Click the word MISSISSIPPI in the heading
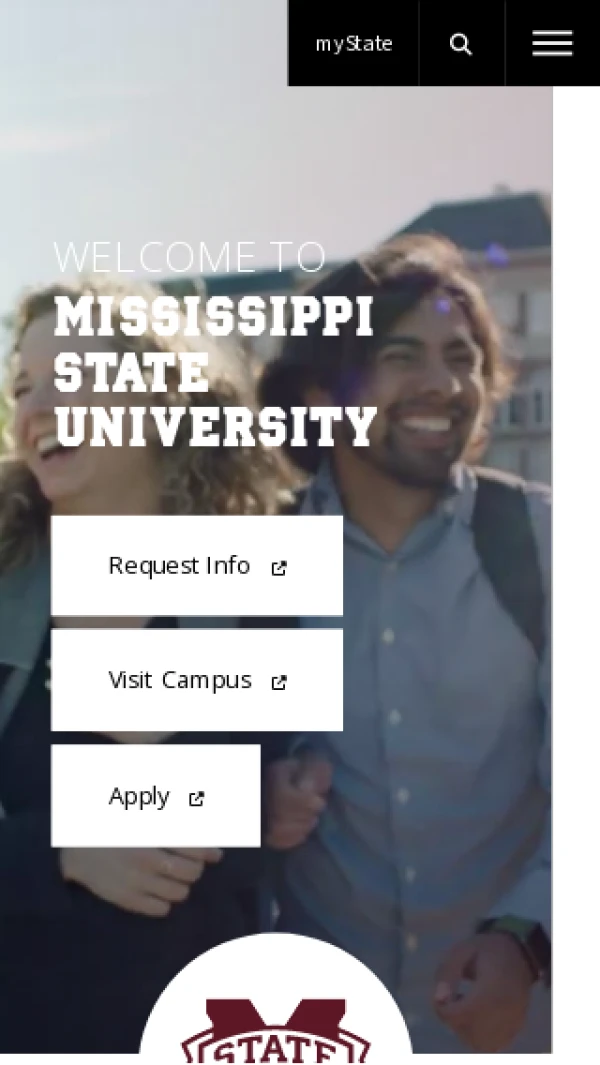 [x=213, y=317]
